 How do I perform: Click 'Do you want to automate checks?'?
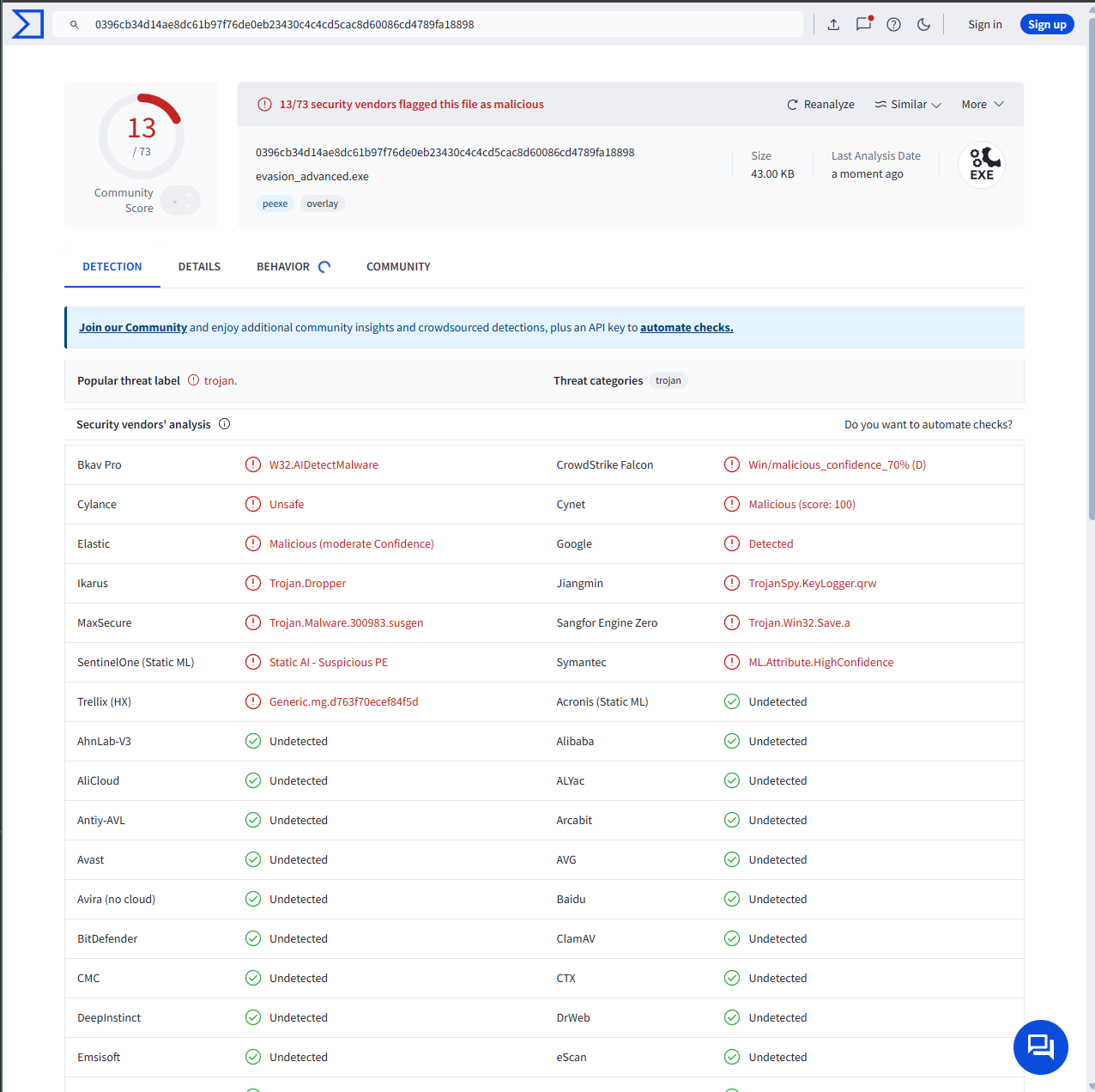coord(929,425)
